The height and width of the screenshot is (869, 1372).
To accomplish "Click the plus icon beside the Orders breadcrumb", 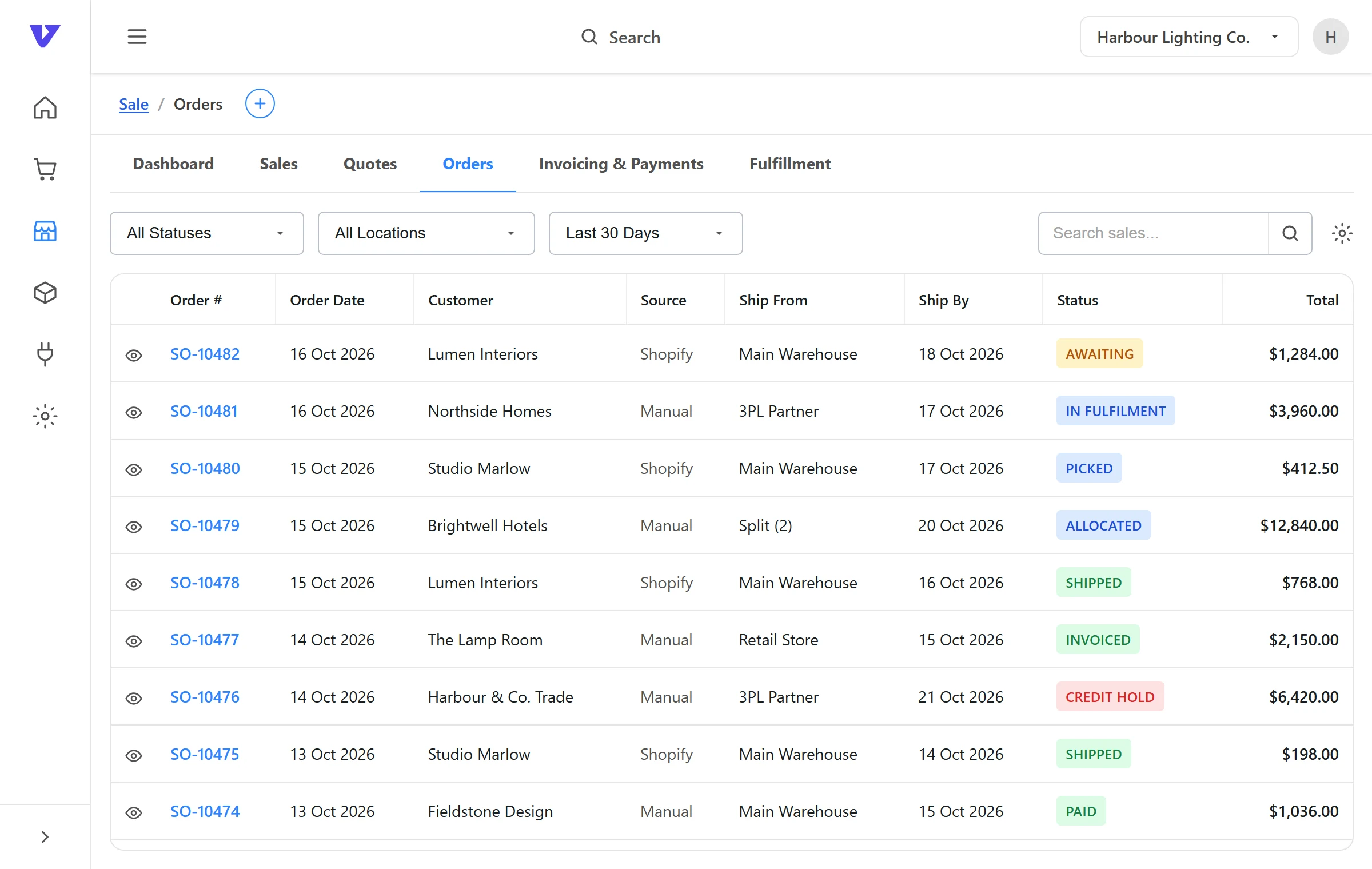I will pyautogui.click(x=260, y=104).
